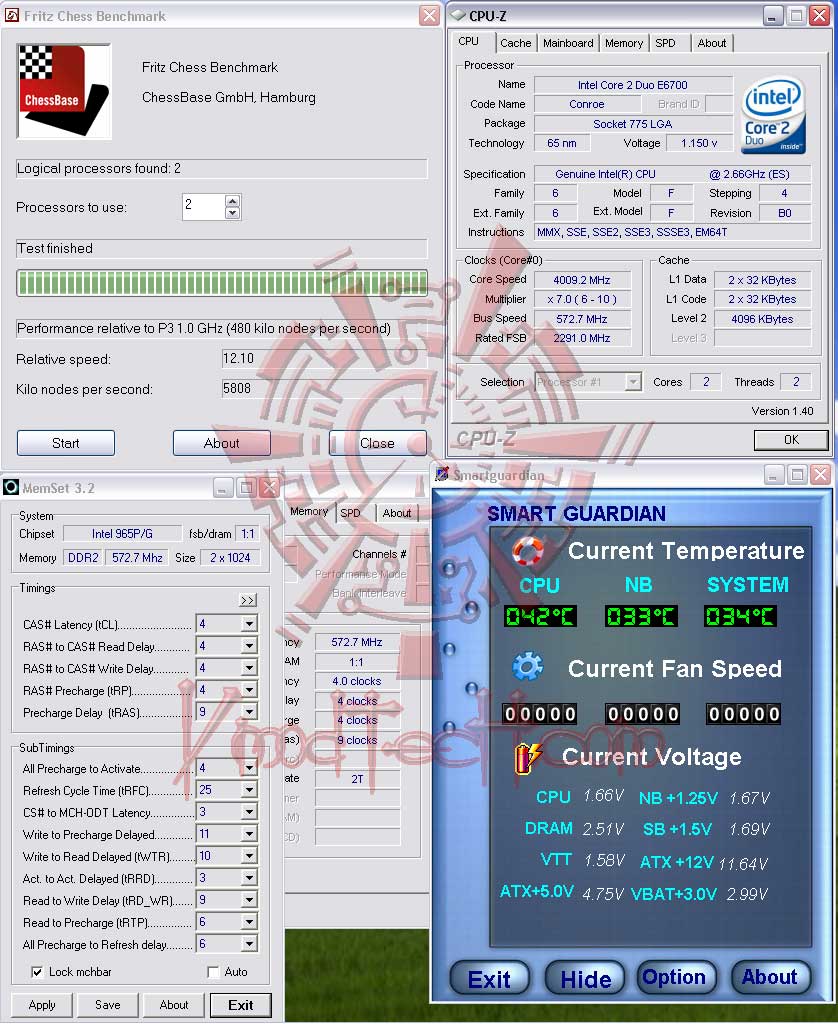Open About in MemSet
Screen dimensions: 838x1024
coord(174,1005)
